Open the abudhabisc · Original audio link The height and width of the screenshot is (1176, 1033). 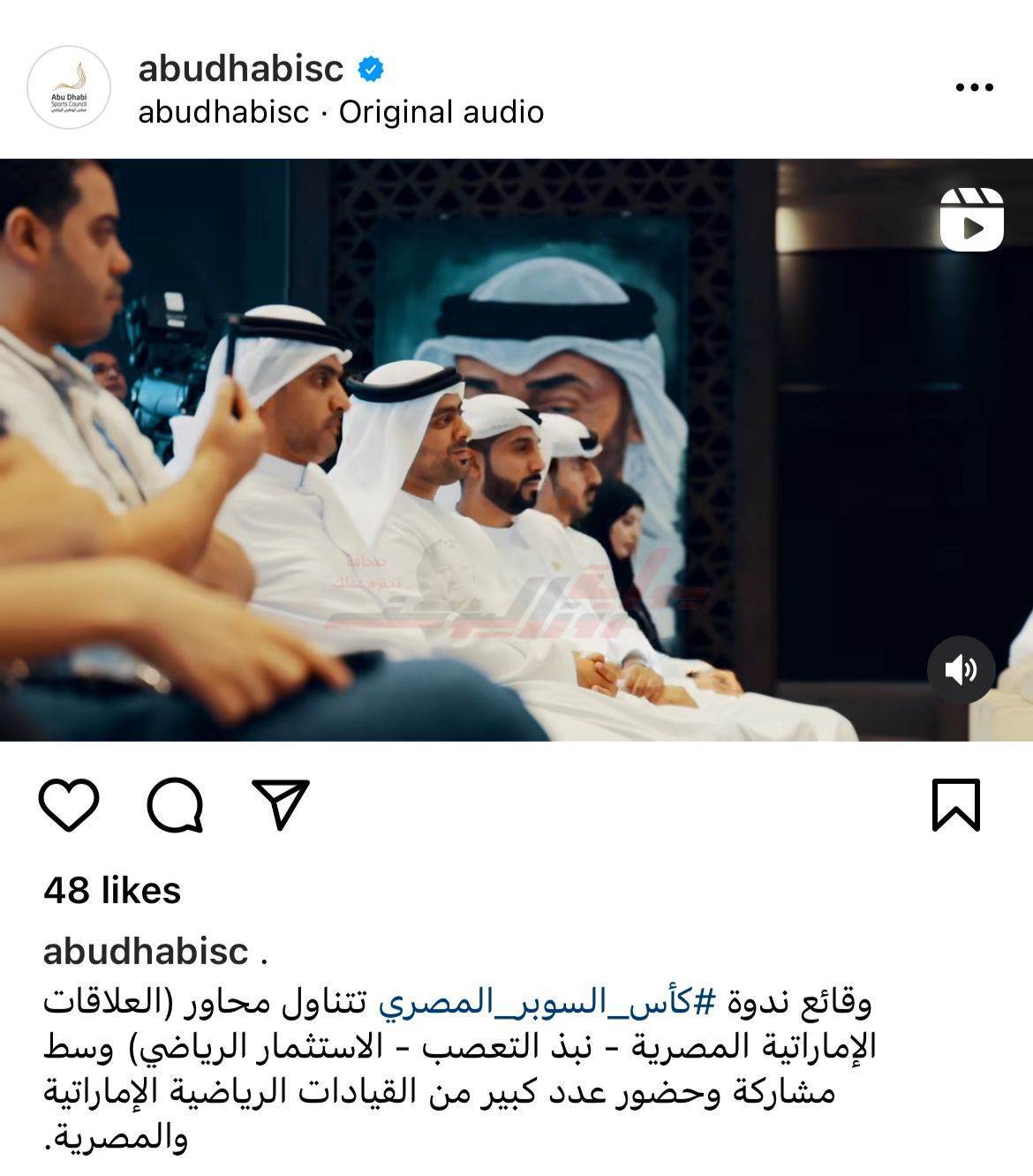(x=341, y=112)
